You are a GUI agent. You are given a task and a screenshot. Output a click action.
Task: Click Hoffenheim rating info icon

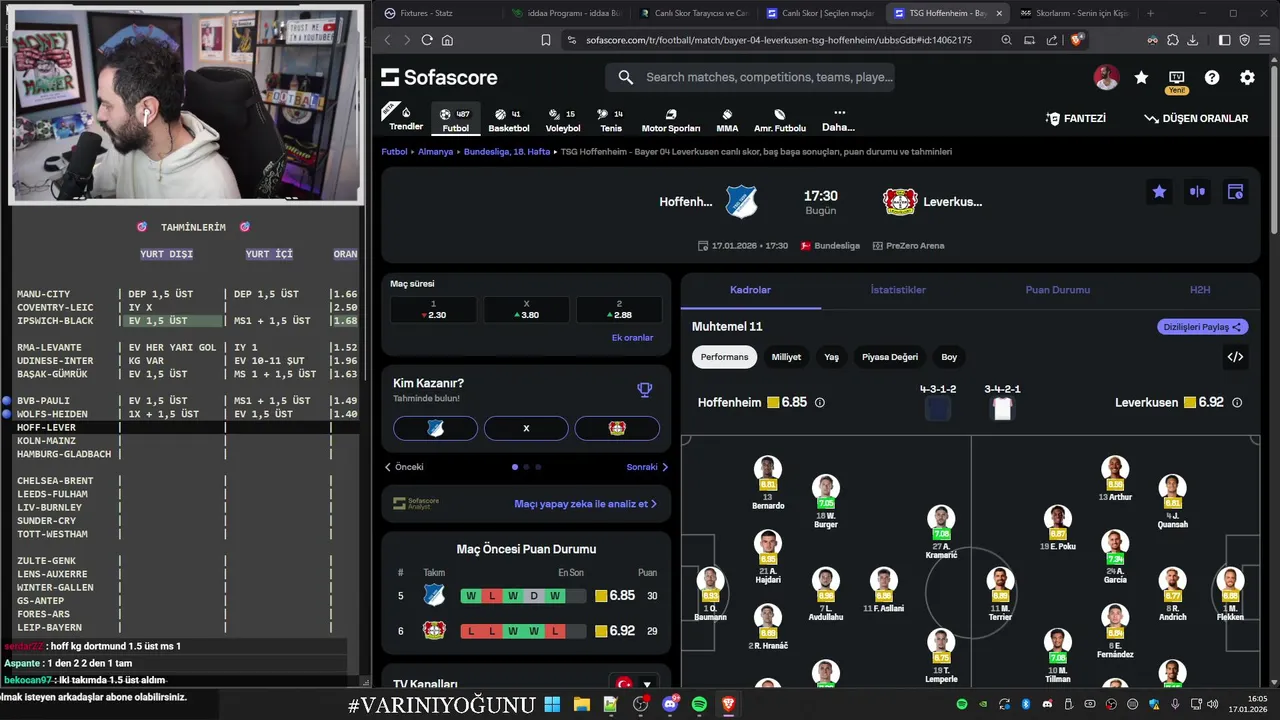820,403
